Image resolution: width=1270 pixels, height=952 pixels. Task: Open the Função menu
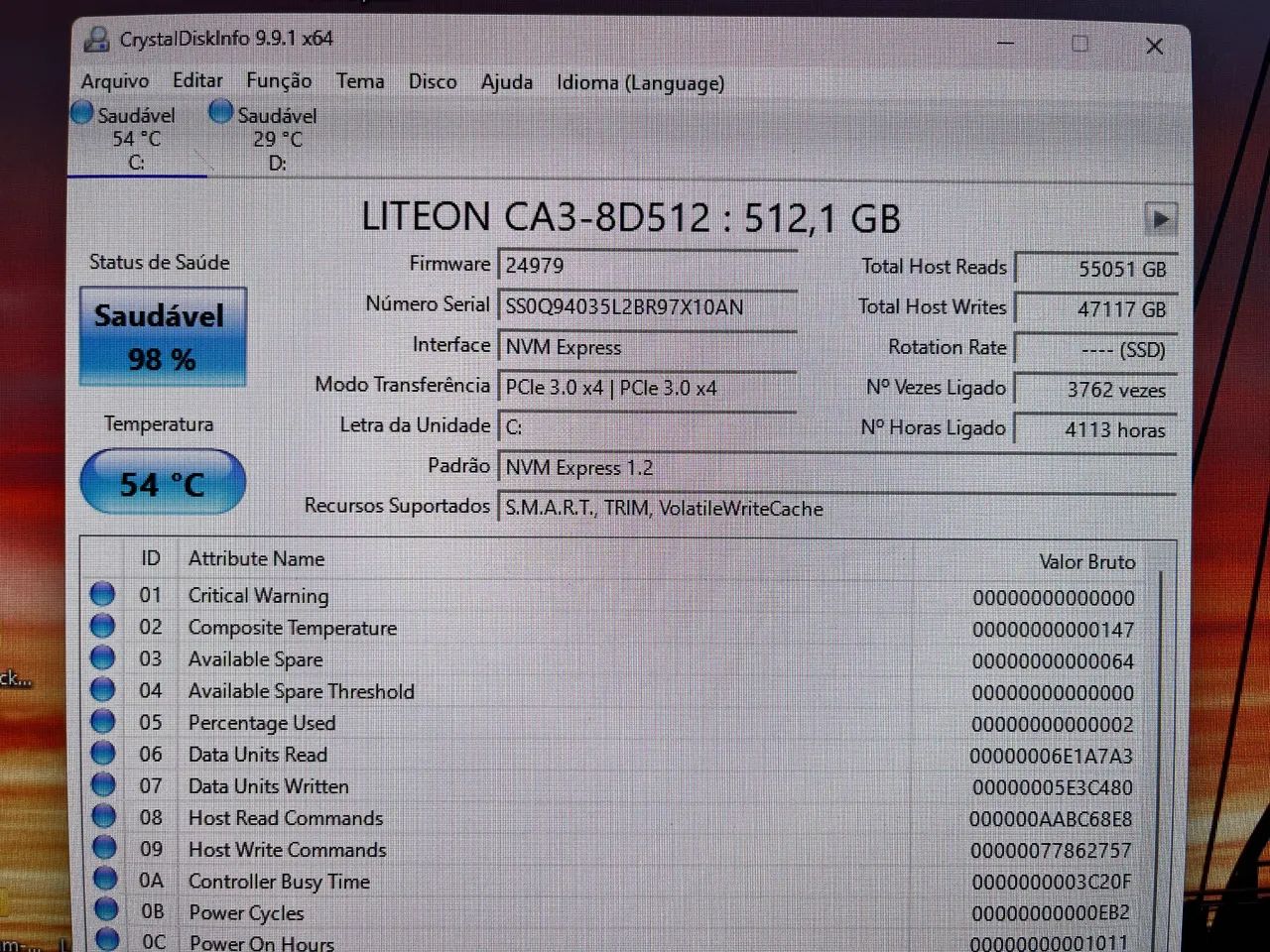[279, 81]
